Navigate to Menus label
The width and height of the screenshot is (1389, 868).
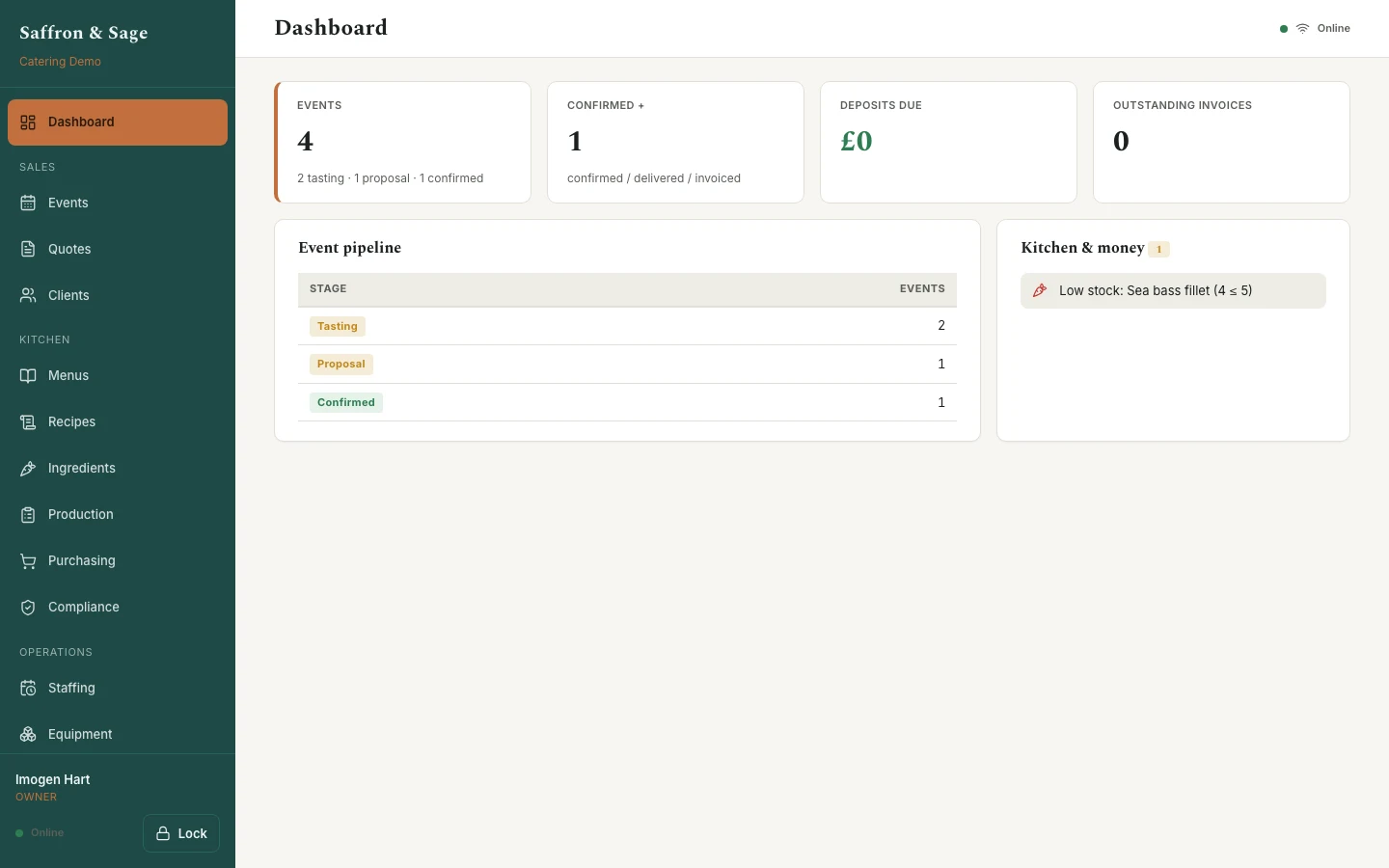coord(68,376)
